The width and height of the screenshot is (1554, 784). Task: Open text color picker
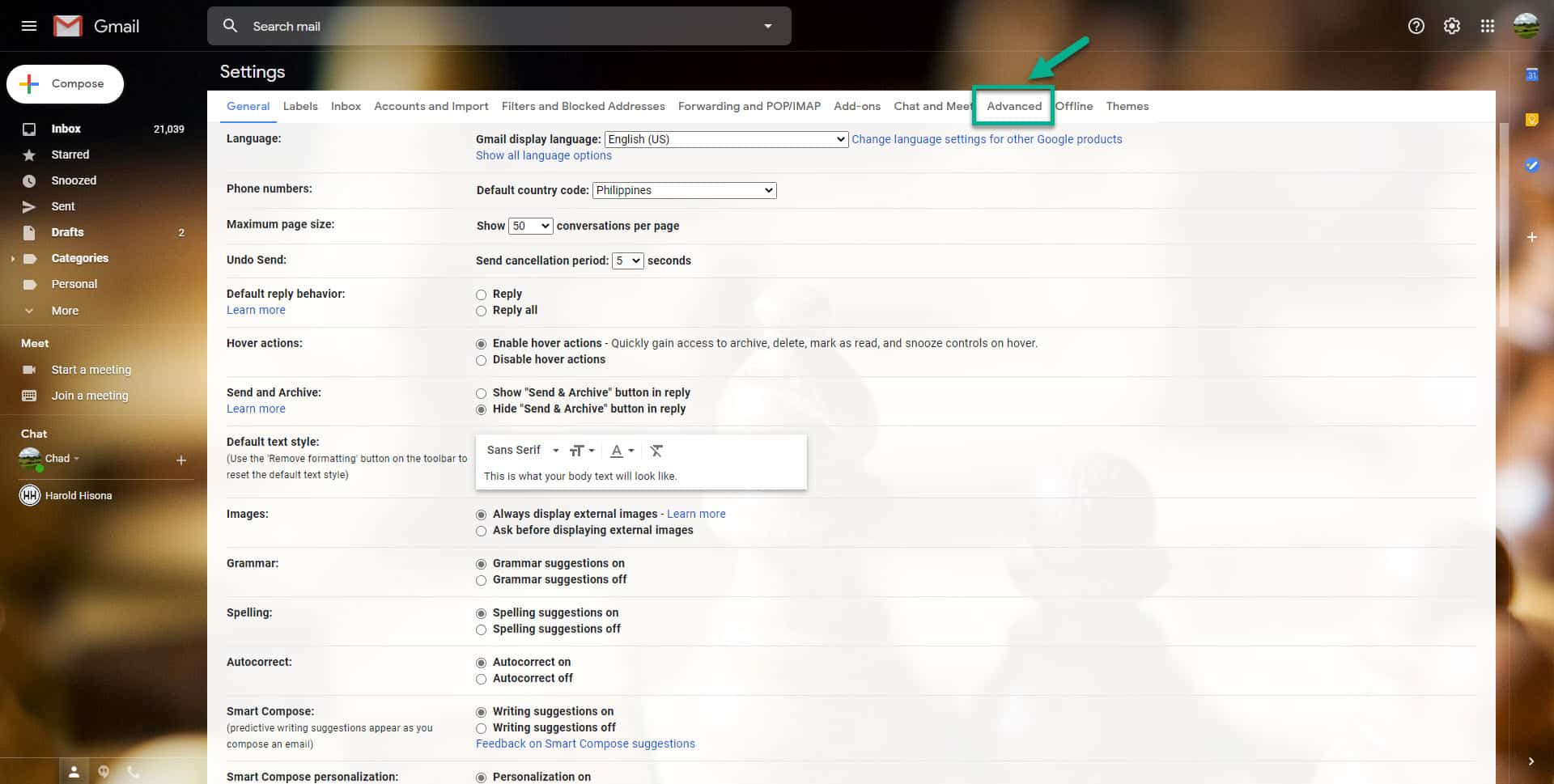[x=622, y=451]
